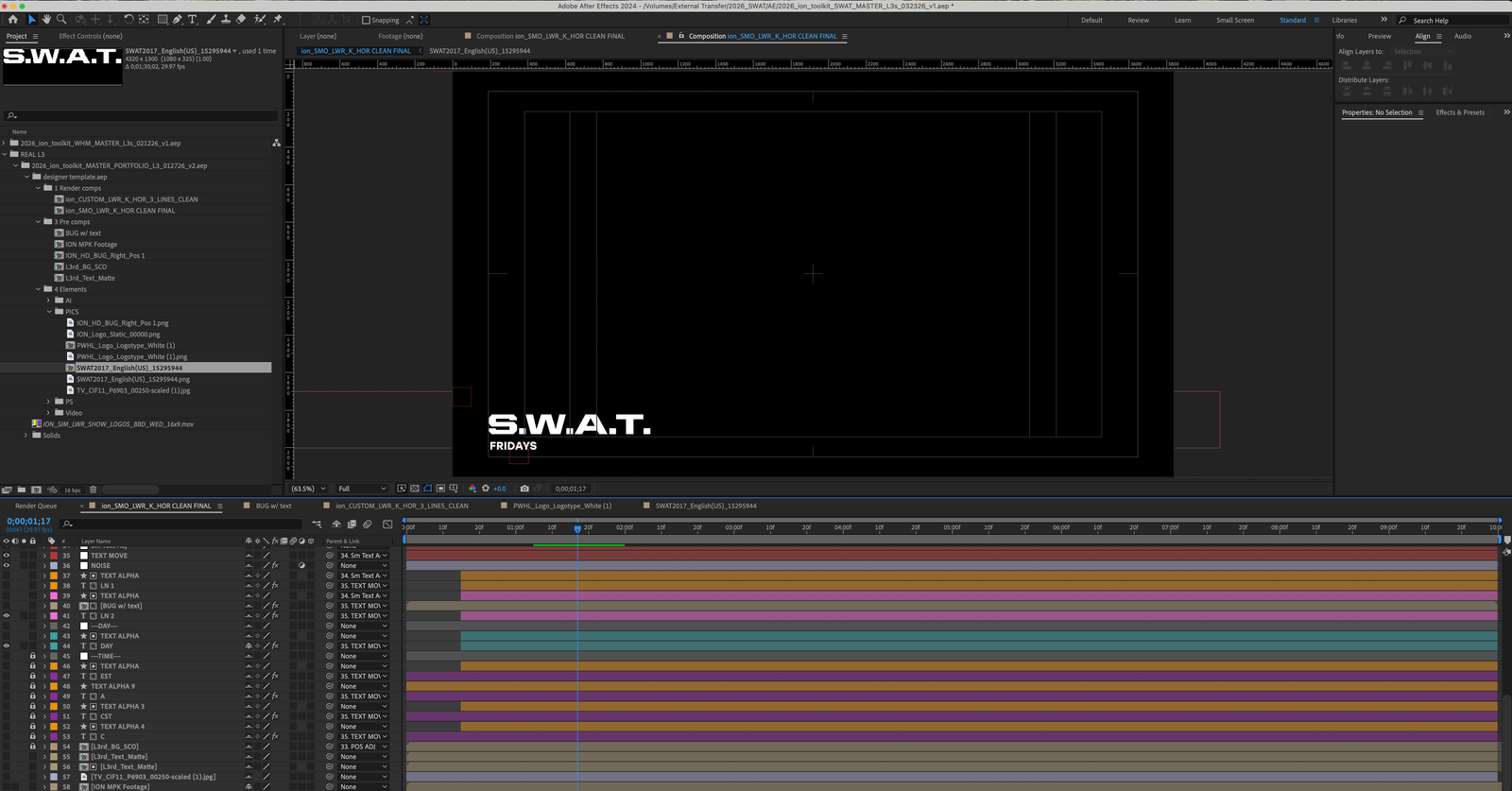
Task: Click the teal label swatch of DAY layer
Action: tap(54, 646)
